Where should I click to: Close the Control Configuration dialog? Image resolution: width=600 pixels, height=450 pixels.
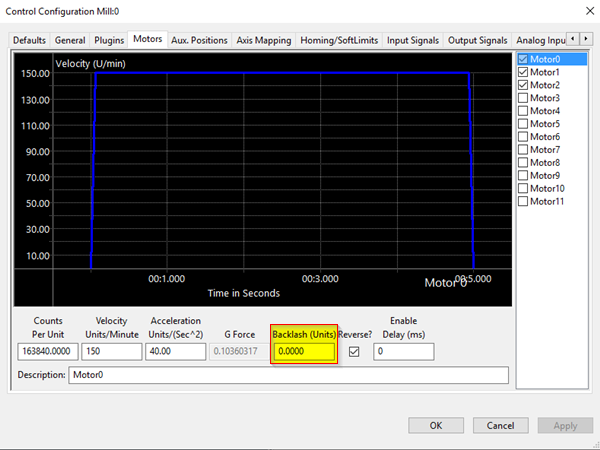click(581, 11)
